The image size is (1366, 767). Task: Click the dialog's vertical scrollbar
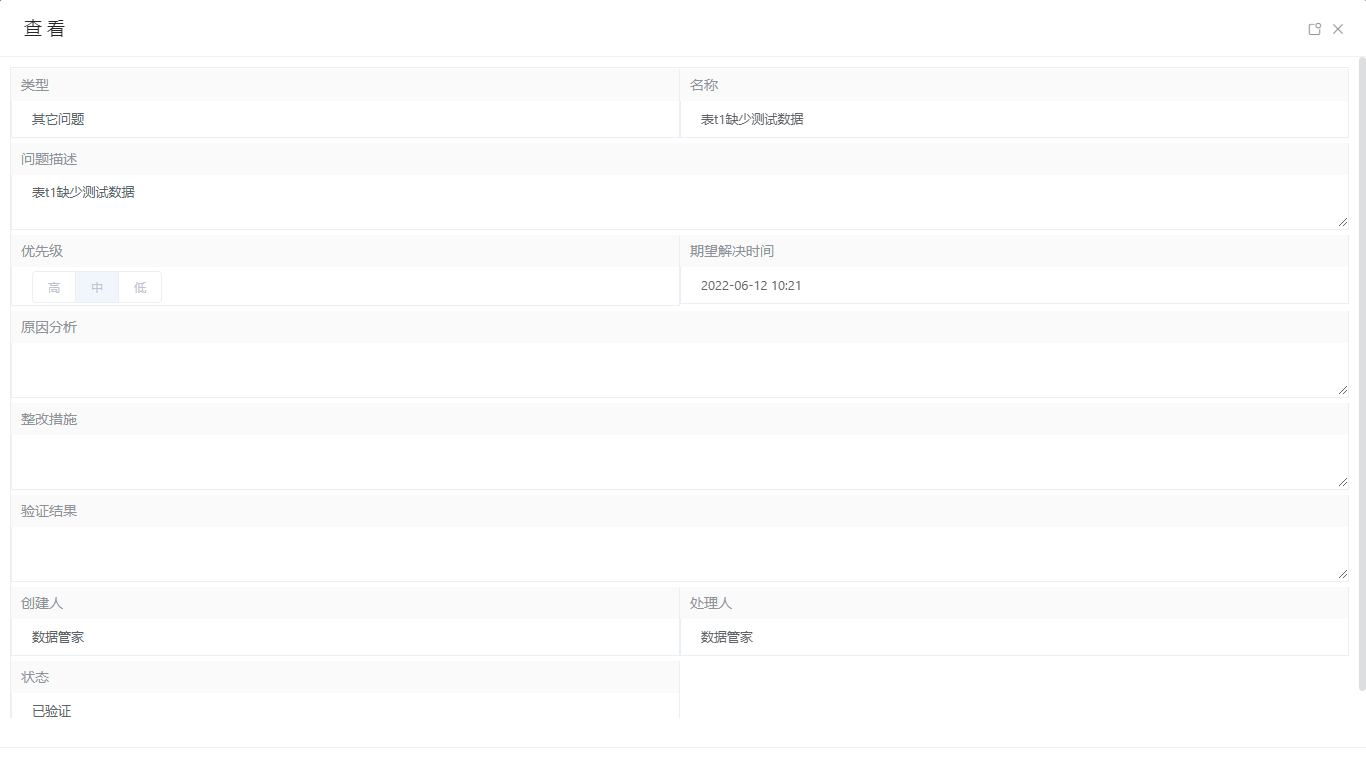(1362, 374)
